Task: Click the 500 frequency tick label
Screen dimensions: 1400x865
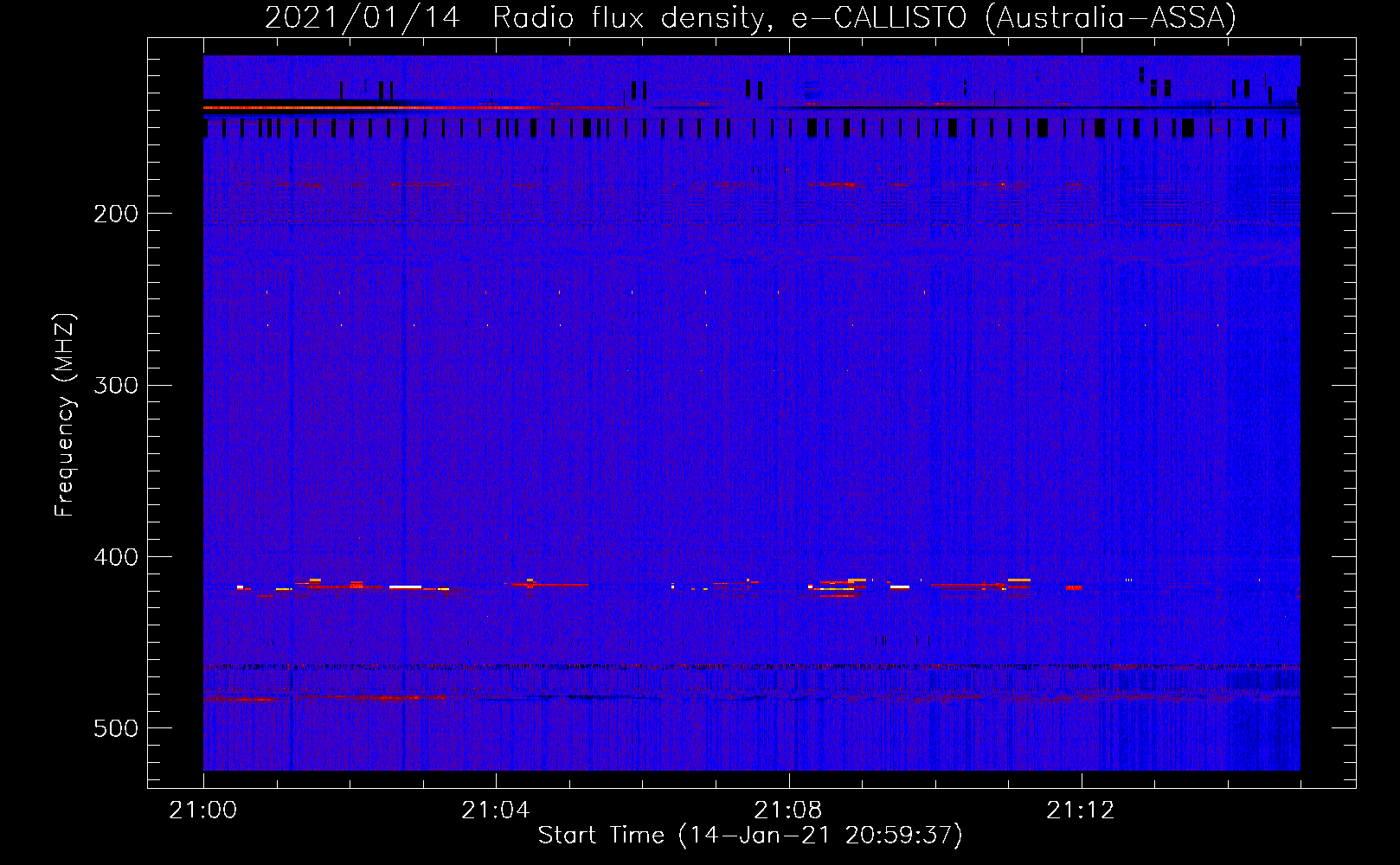Action: coord(116,728)
